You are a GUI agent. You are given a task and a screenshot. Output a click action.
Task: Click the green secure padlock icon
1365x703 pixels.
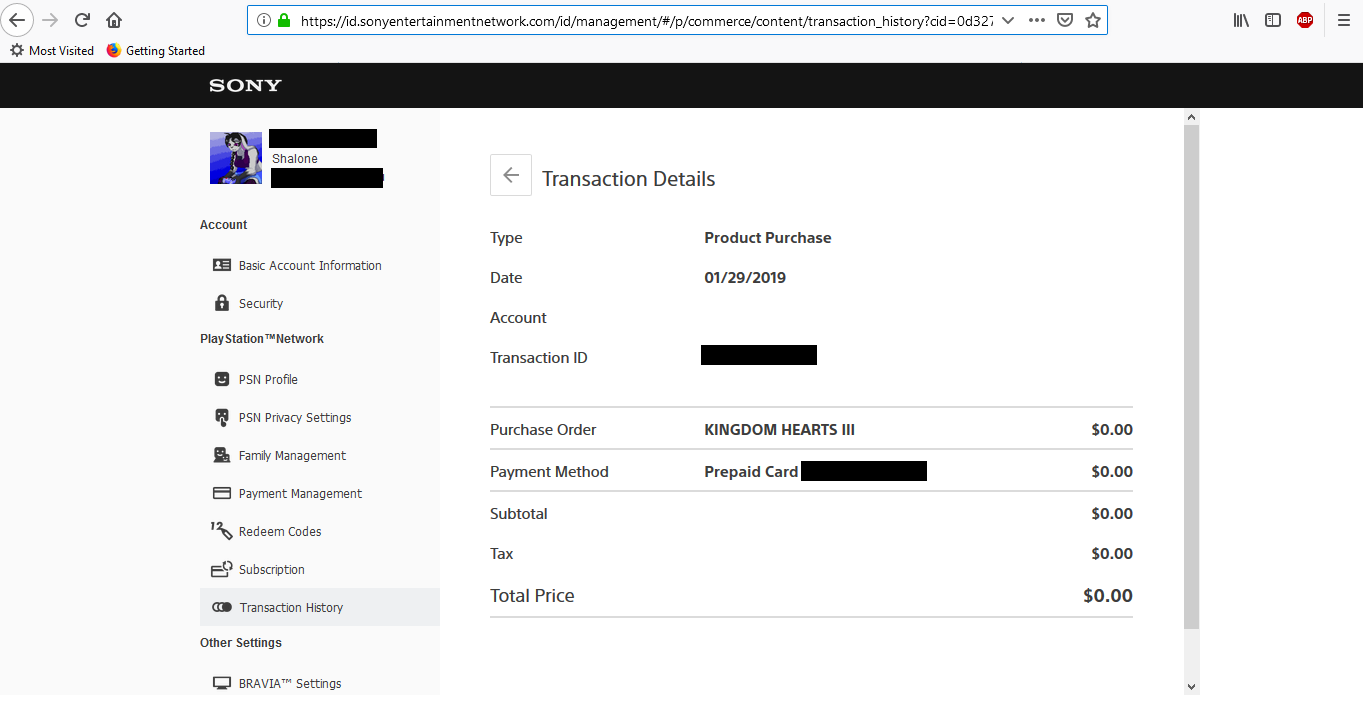point(284,20)
